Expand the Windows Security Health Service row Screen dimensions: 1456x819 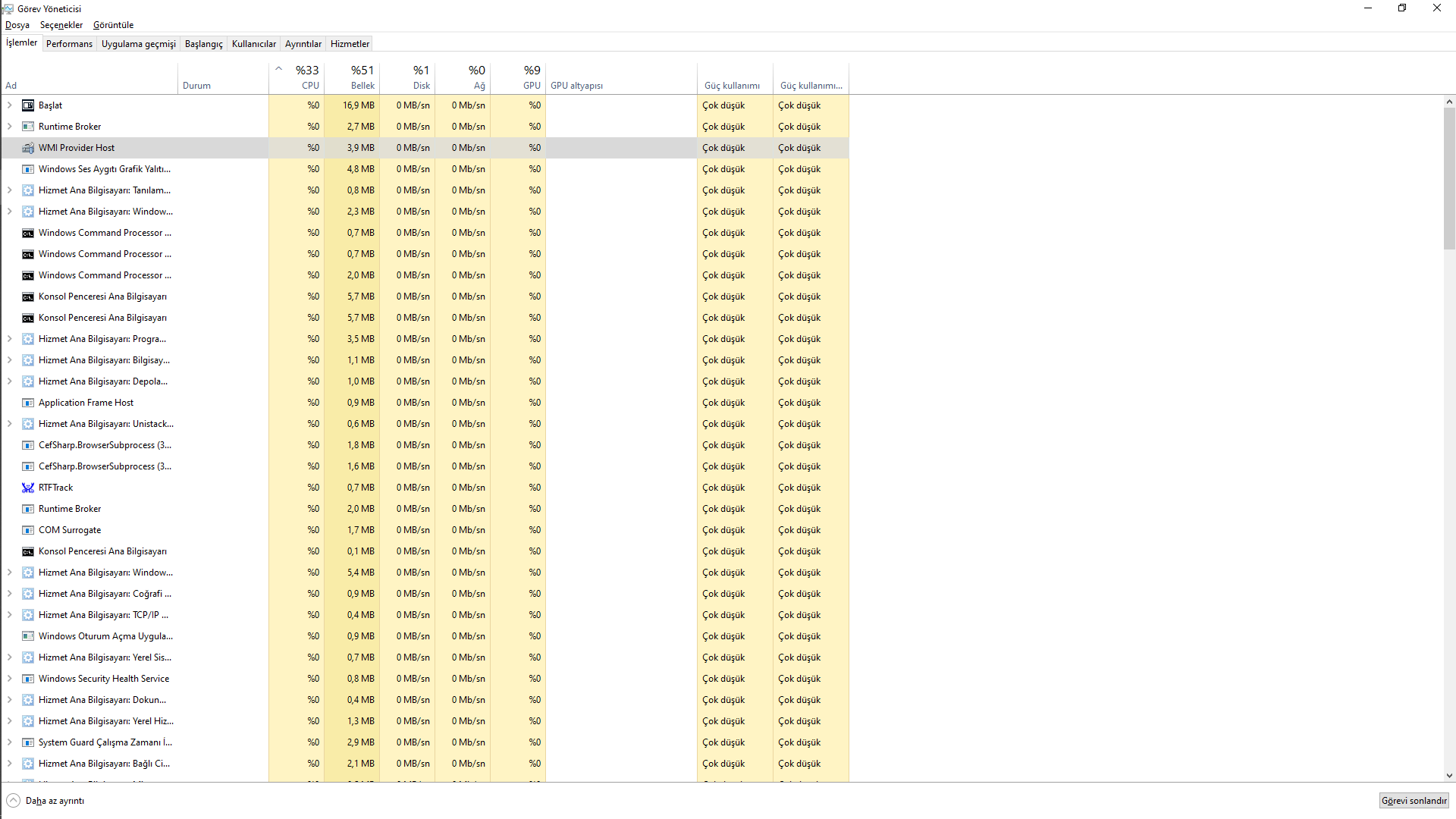pyautogui.click(x=10, y=679)
